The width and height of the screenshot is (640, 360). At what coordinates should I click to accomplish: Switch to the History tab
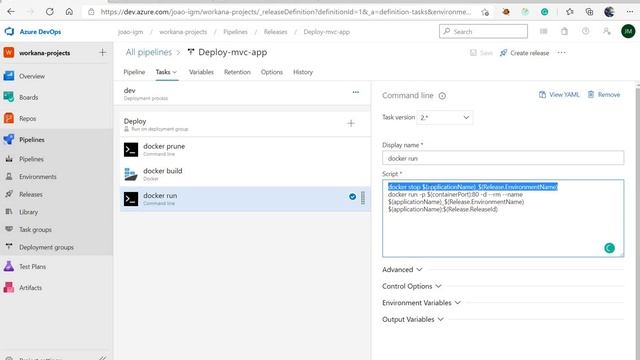point(303,72)
